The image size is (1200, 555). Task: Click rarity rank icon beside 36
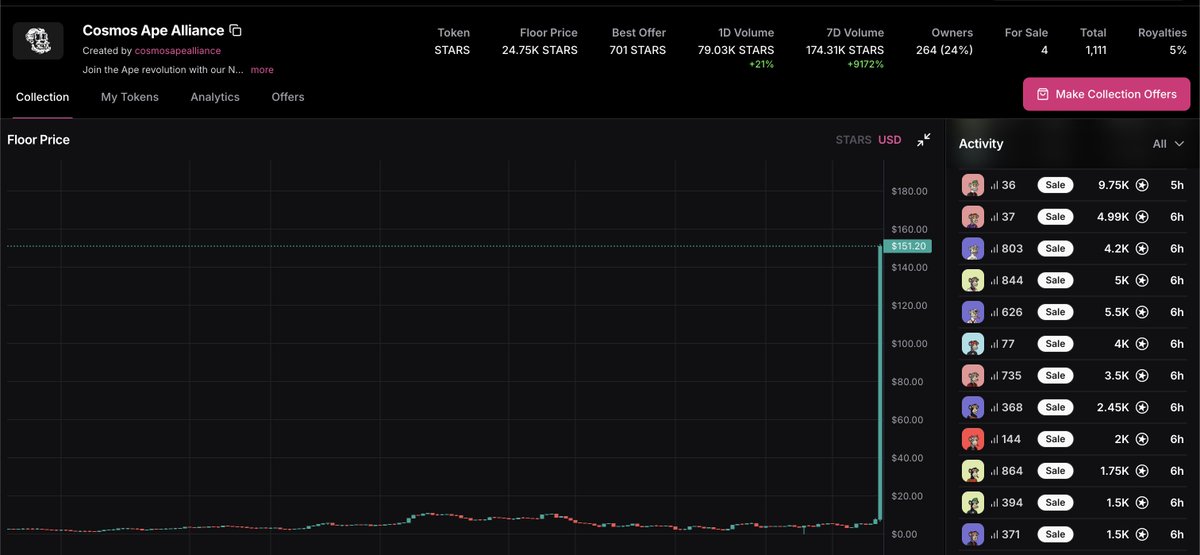pos(995,185)
